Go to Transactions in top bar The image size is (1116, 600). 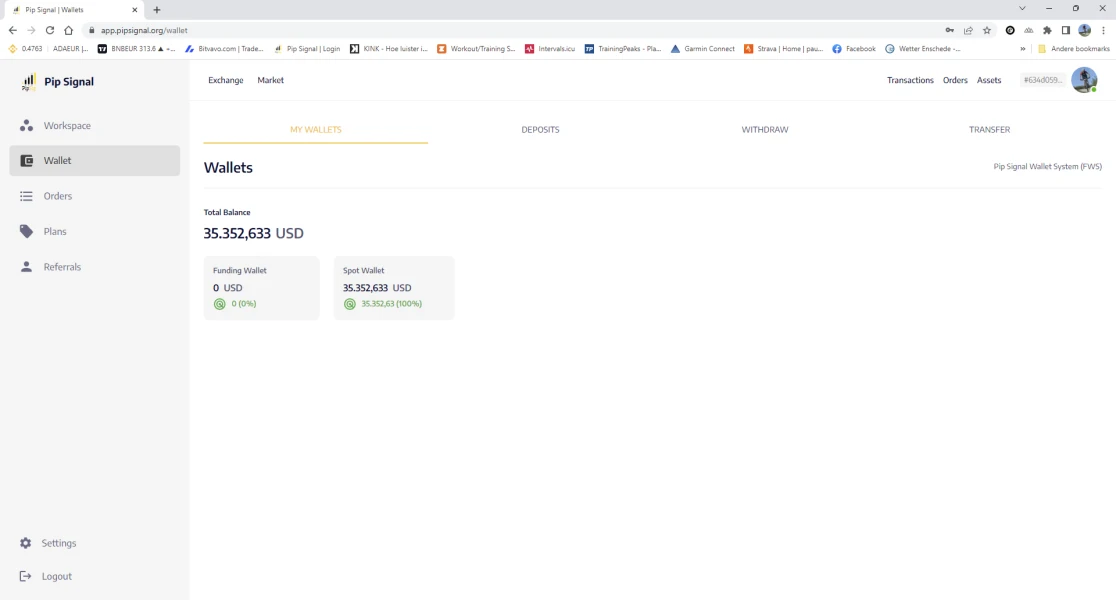(910, 80)
